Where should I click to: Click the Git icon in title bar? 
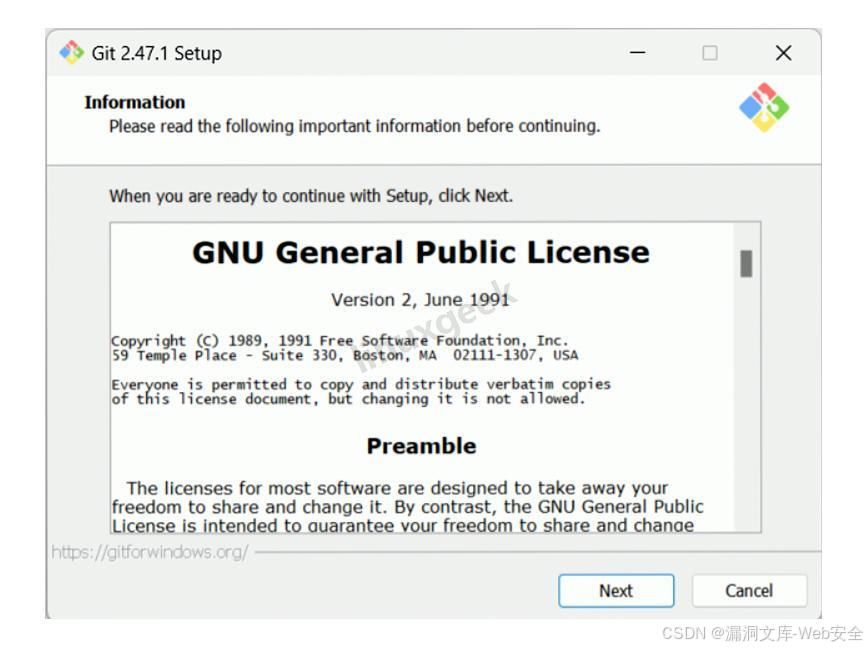71,53
